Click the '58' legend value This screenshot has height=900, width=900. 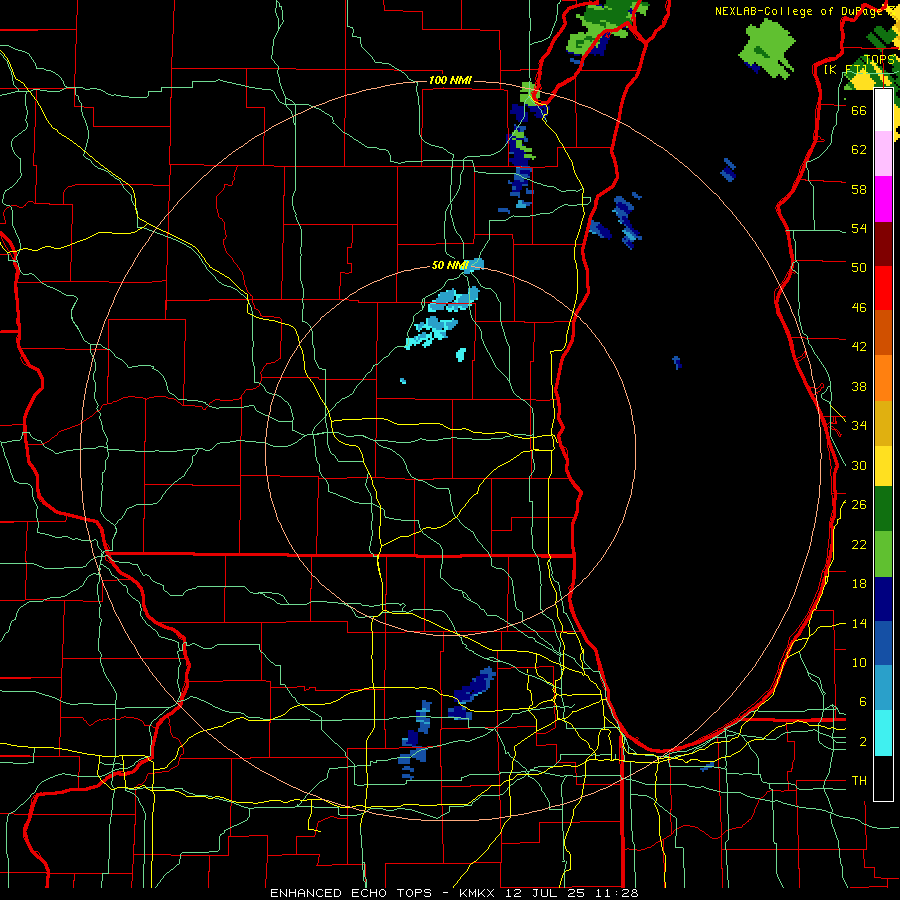859,189
